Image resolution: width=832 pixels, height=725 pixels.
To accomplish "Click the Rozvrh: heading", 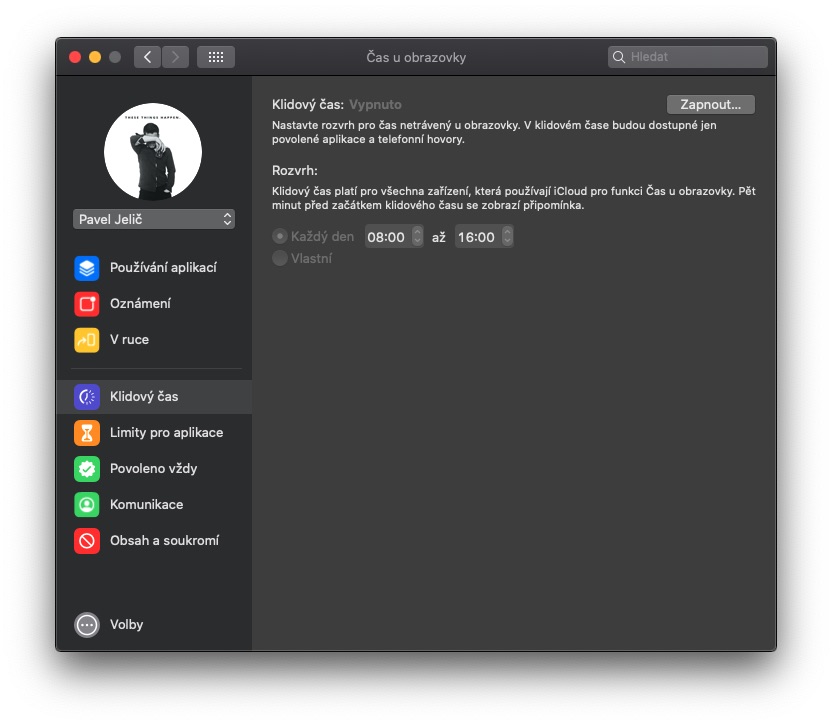I will pos(294,171).
